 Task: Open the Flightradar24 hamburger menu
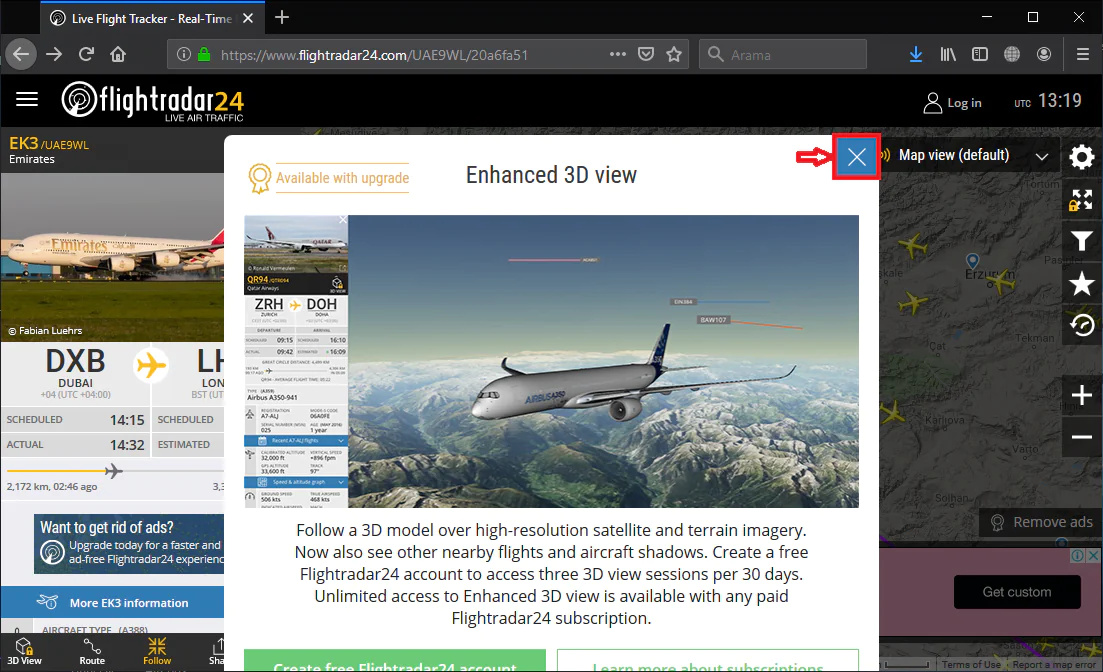(x=27, y=99)
